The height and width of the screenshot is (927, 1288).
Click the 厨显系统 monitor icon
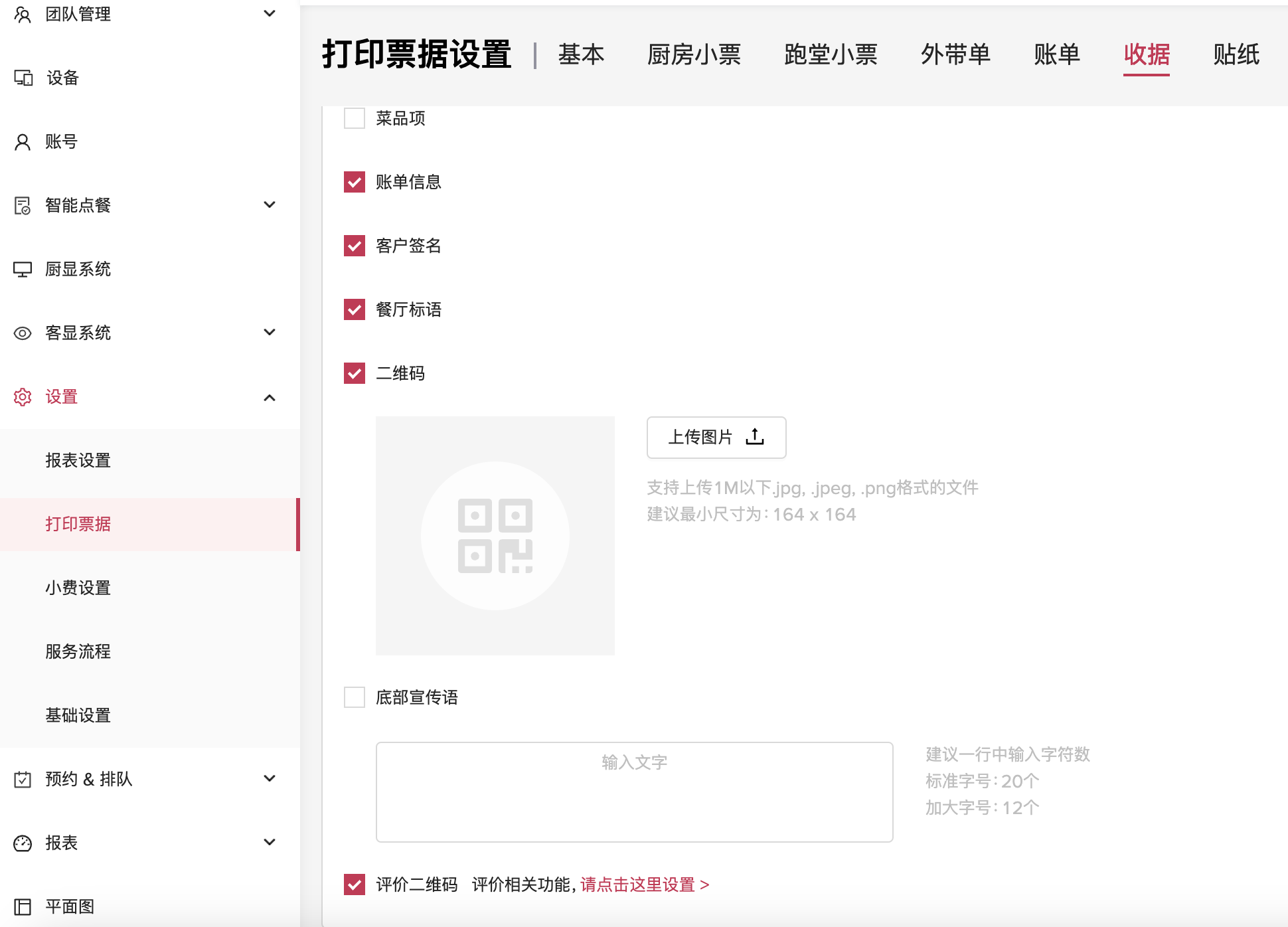tap(23, 270)
